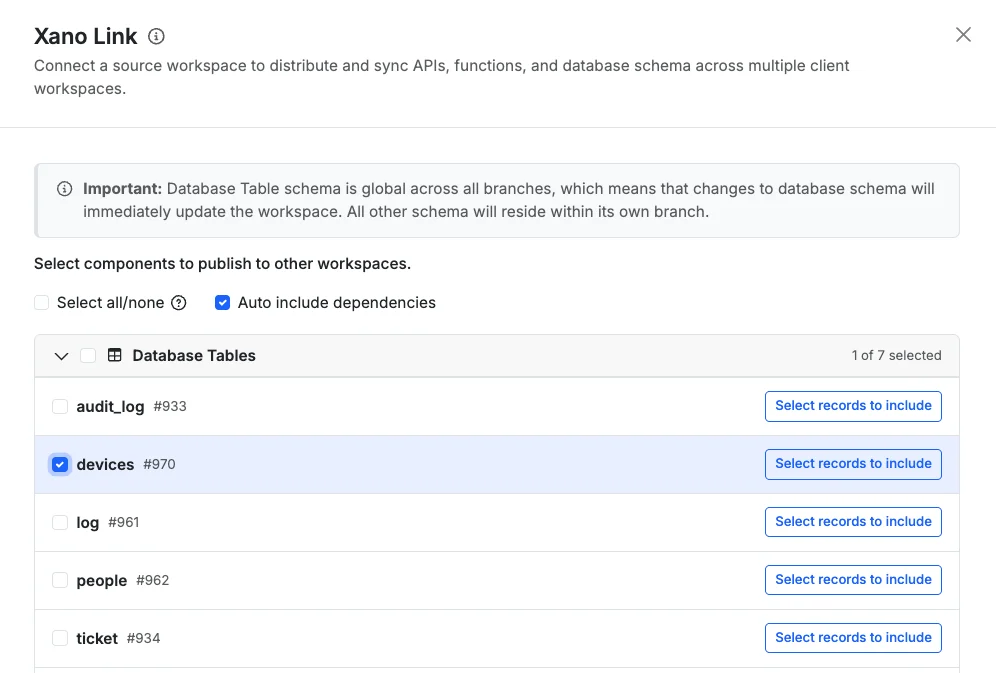
Task: Click the '1 of 7 selected' counter
Action: (x=896, y=356)
